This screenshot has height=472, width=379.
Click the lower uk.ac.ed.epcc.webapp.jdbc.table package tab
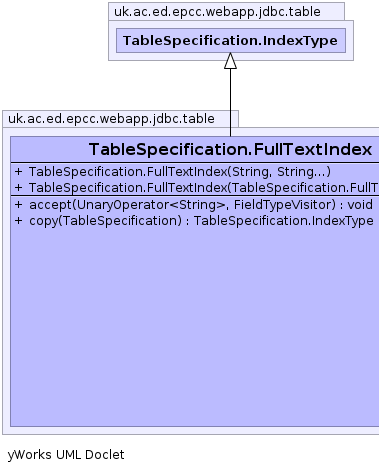click(120, 119)
